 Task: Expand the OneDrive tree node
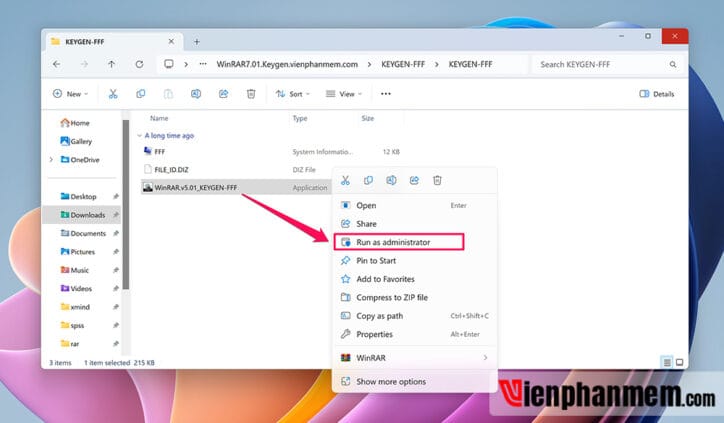[x=51, y=160]
